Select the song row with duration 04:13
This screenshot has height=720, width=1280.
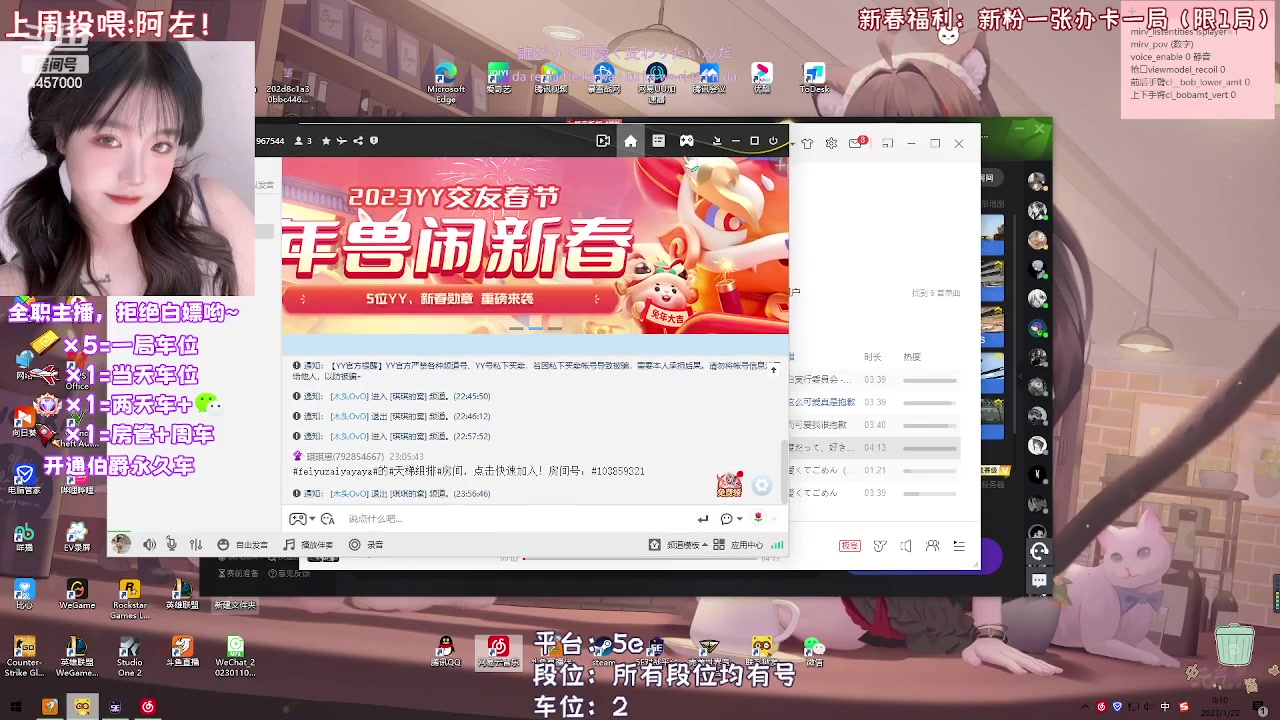click(x=875, y=448)
